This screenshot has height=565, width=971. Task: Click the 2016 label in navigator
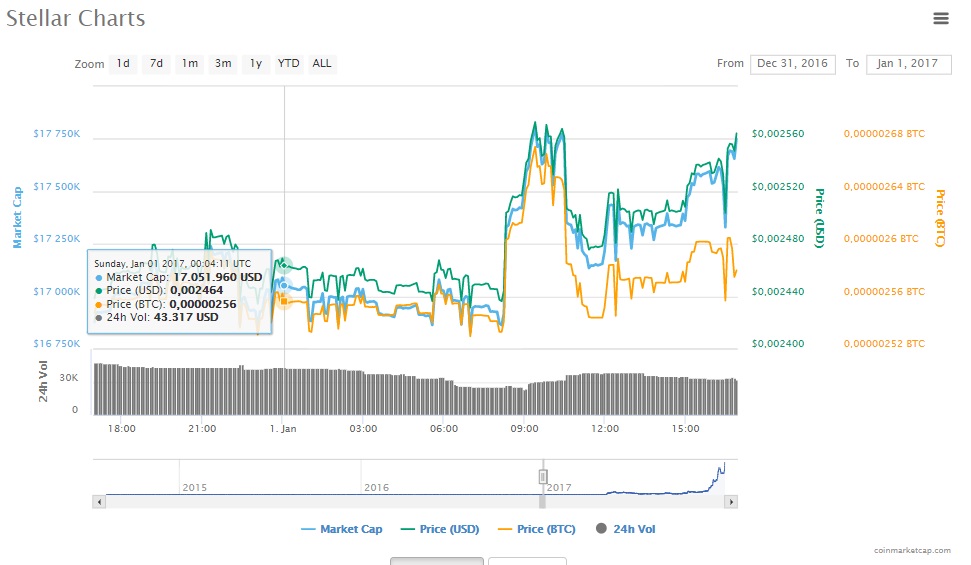tap(377, 488)
